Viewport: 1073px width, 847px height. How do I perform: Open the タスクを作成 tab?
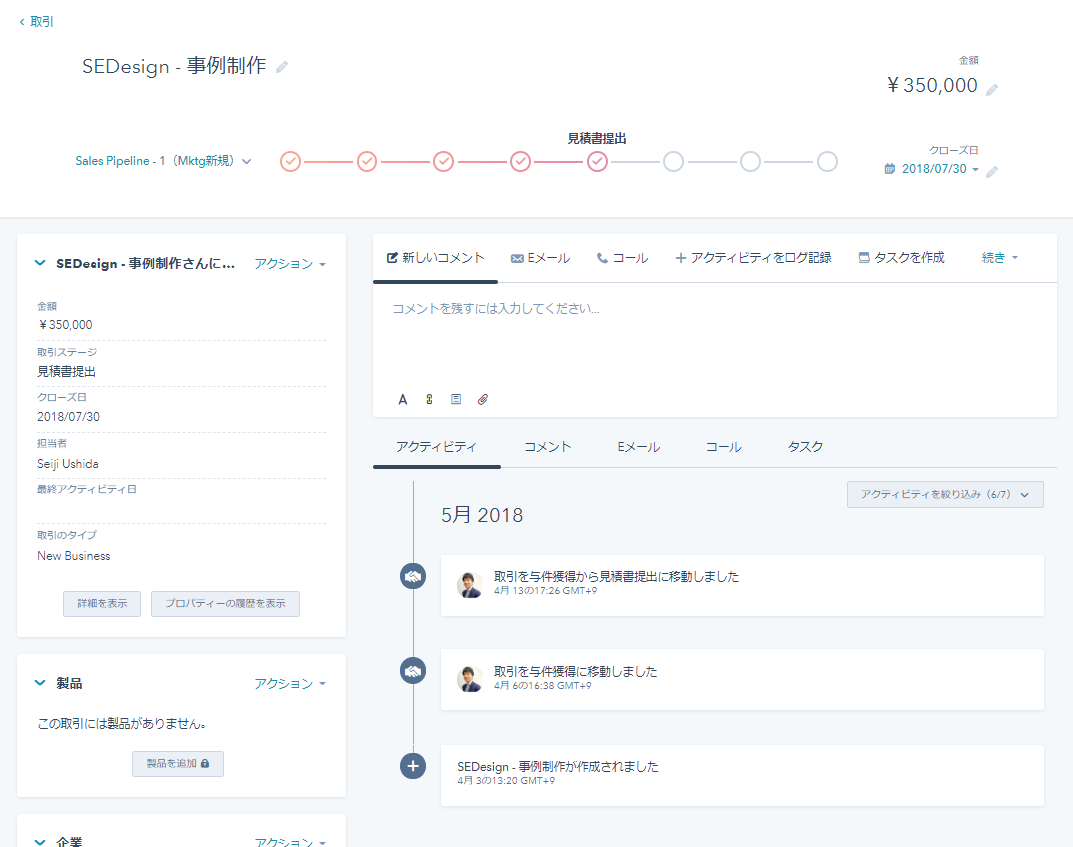click(901, 258)
